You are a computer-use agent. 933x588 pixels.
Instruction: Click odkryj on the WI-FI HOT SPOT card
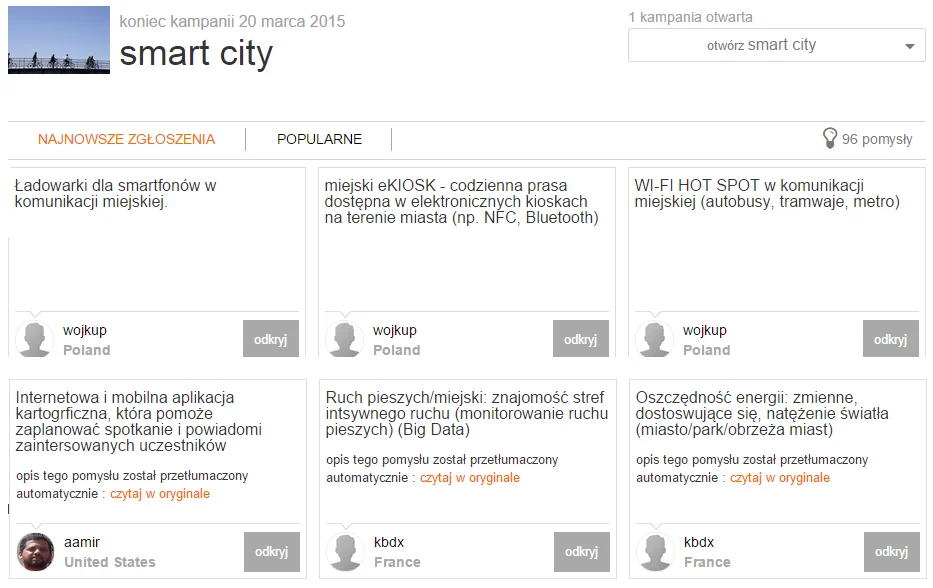point(891,339)
